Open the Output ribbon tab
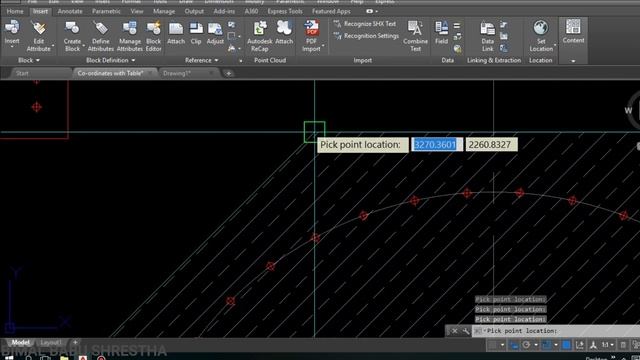This screenshot has width=640, height=360. pyautogui.click(x=194, y=11)
